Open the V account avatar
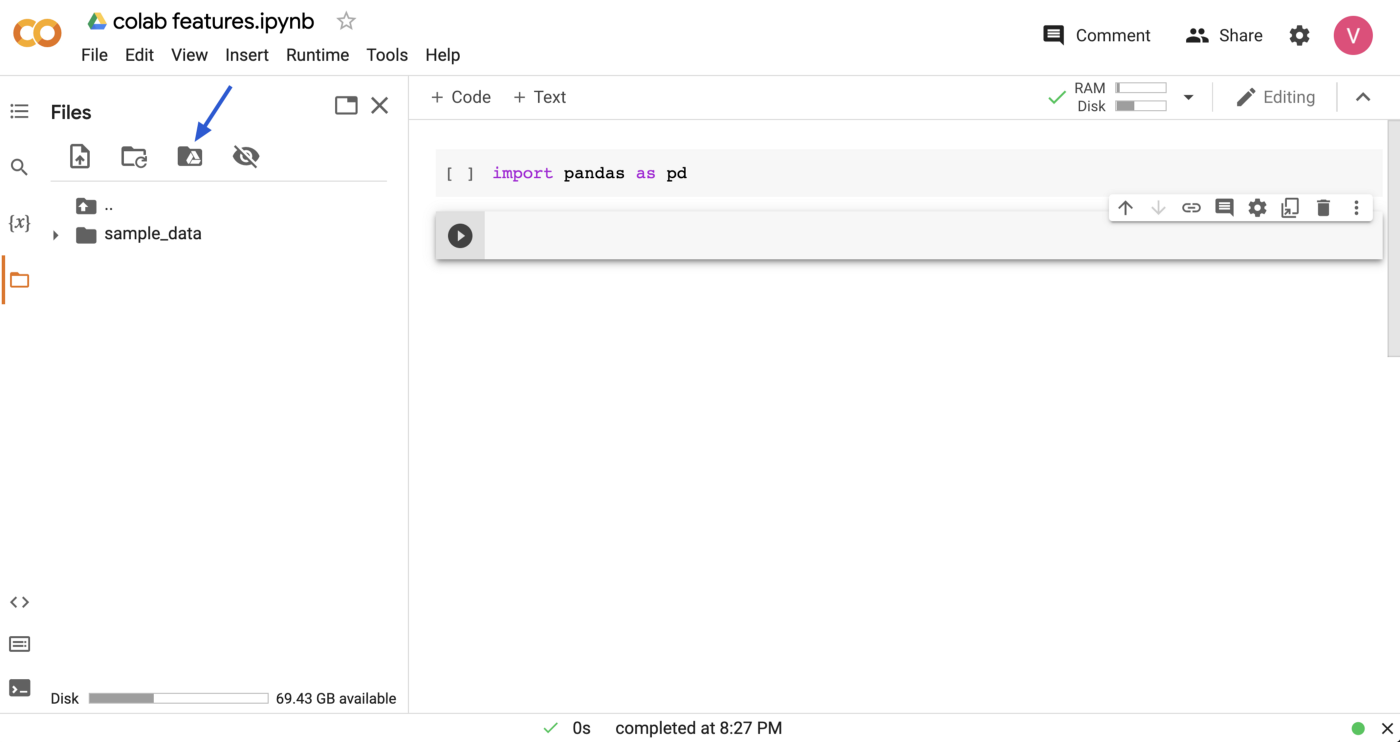This screenshot has height=742, width=1400. pos(1353,35)
